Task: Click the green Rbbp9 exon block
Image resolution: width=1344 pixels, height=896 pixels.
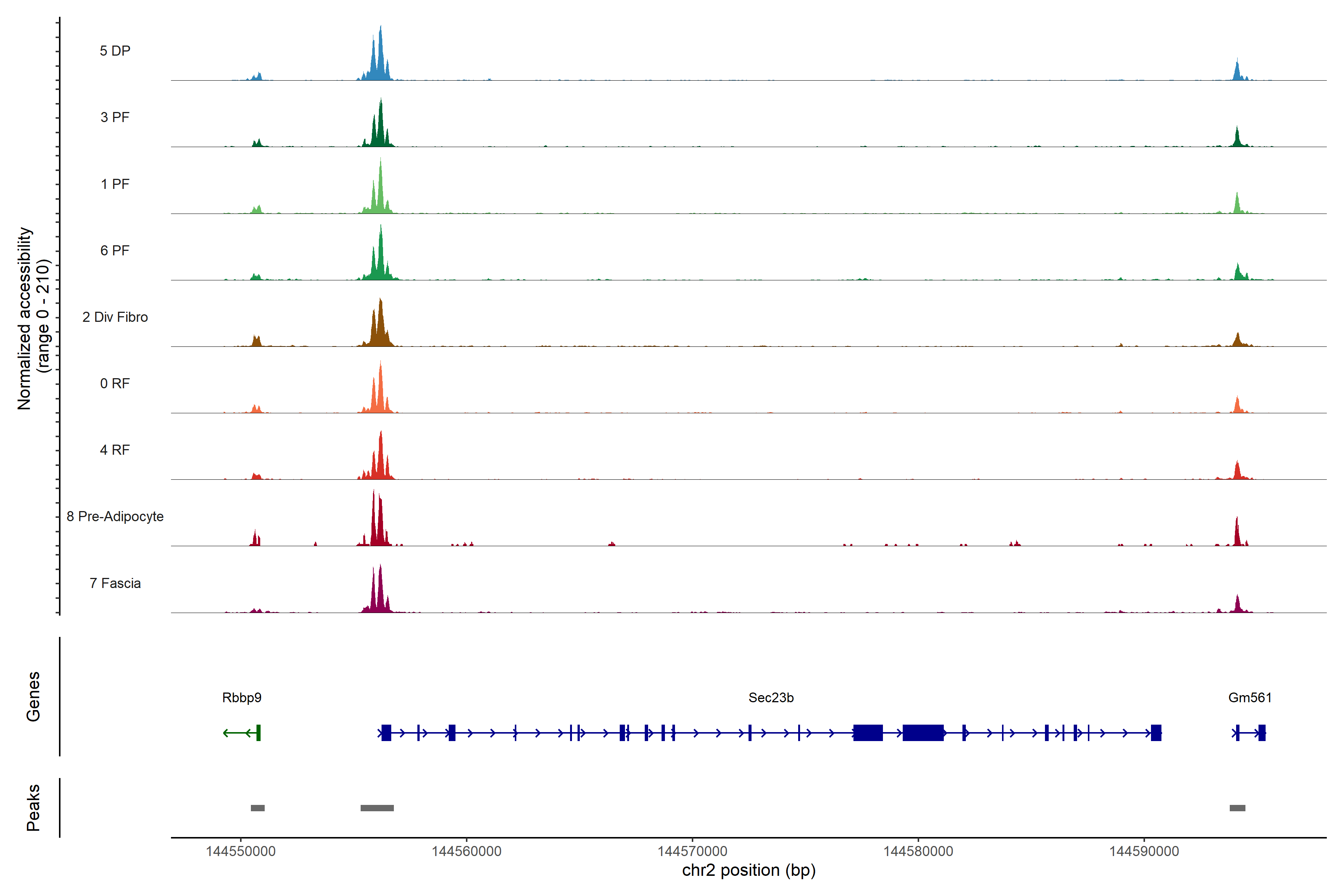Action: (x=258, y=732)
